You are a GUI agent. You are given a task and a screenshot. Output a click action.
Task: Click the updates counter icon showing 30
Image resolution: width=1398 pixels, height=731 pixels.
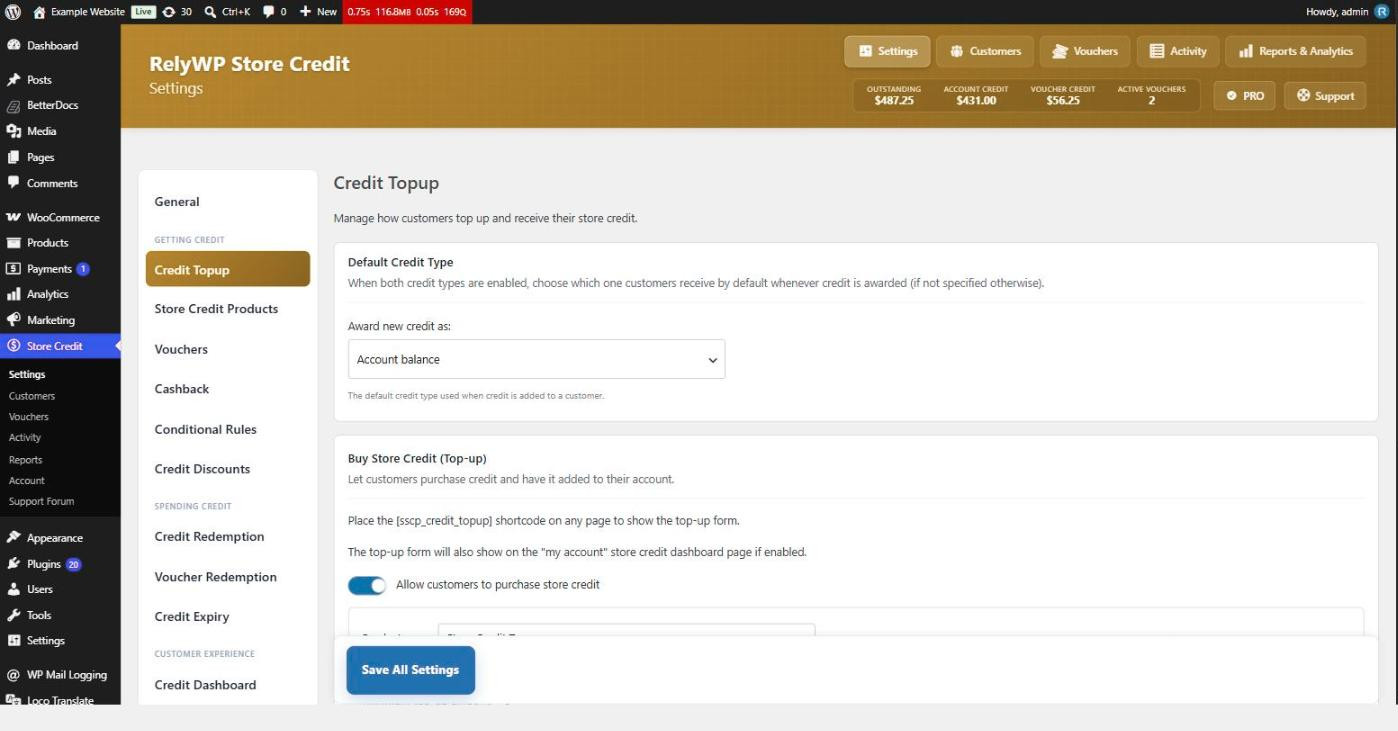tap(170, 12)
